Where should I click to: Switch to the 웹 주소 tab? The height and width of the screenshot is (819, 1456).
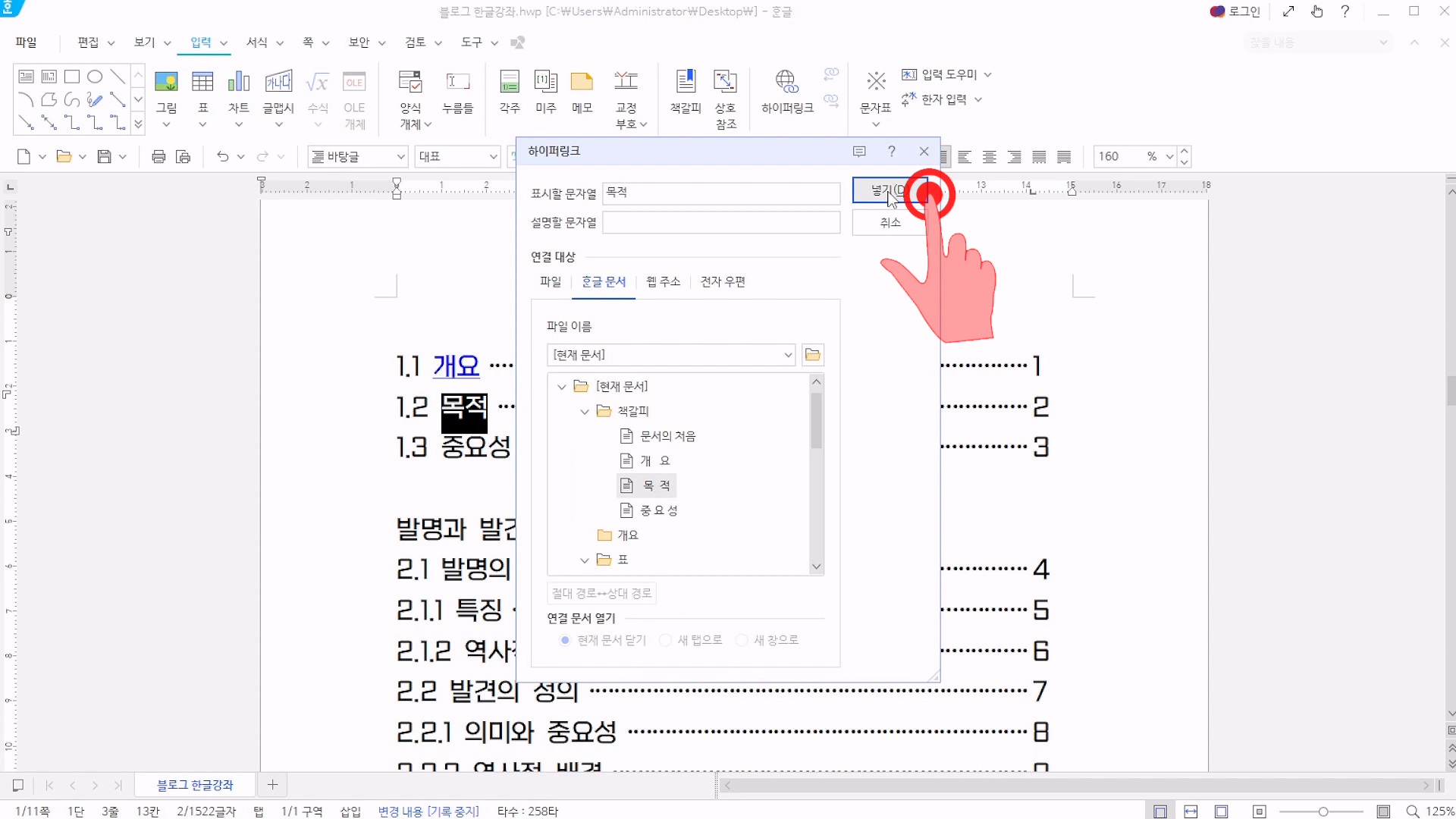click(x=663, y=281)
